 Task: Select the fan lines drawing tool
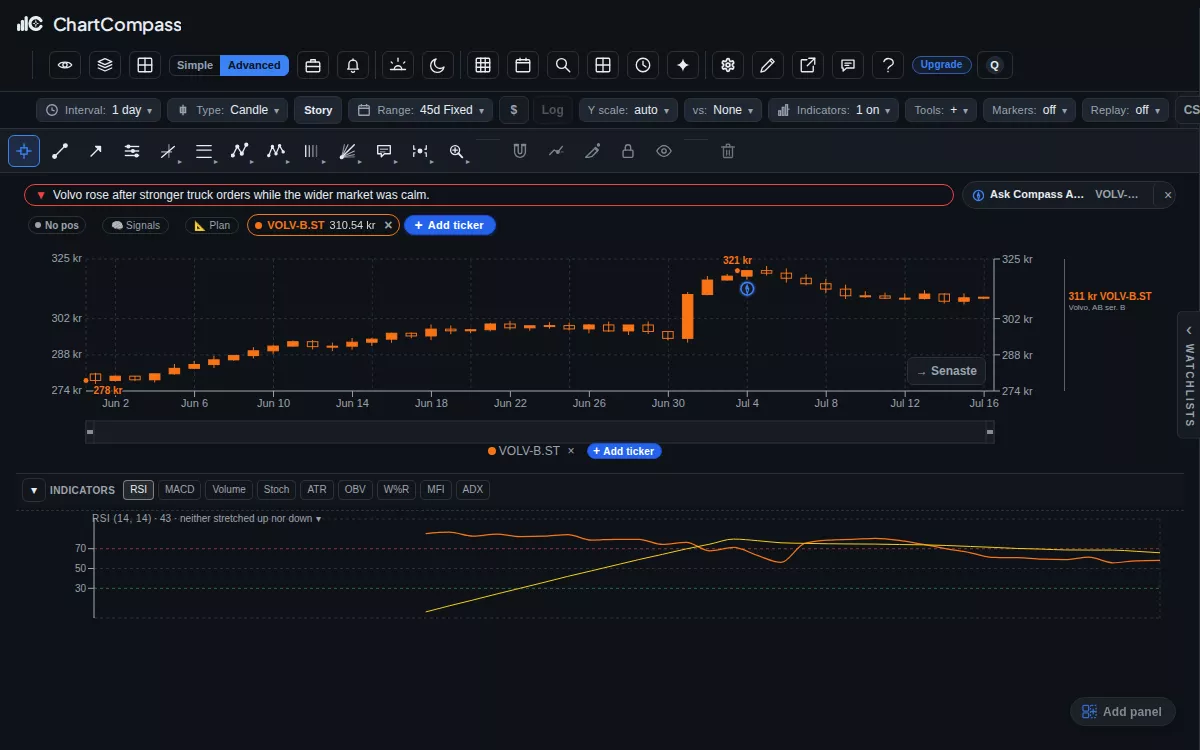tap(348, 151)
